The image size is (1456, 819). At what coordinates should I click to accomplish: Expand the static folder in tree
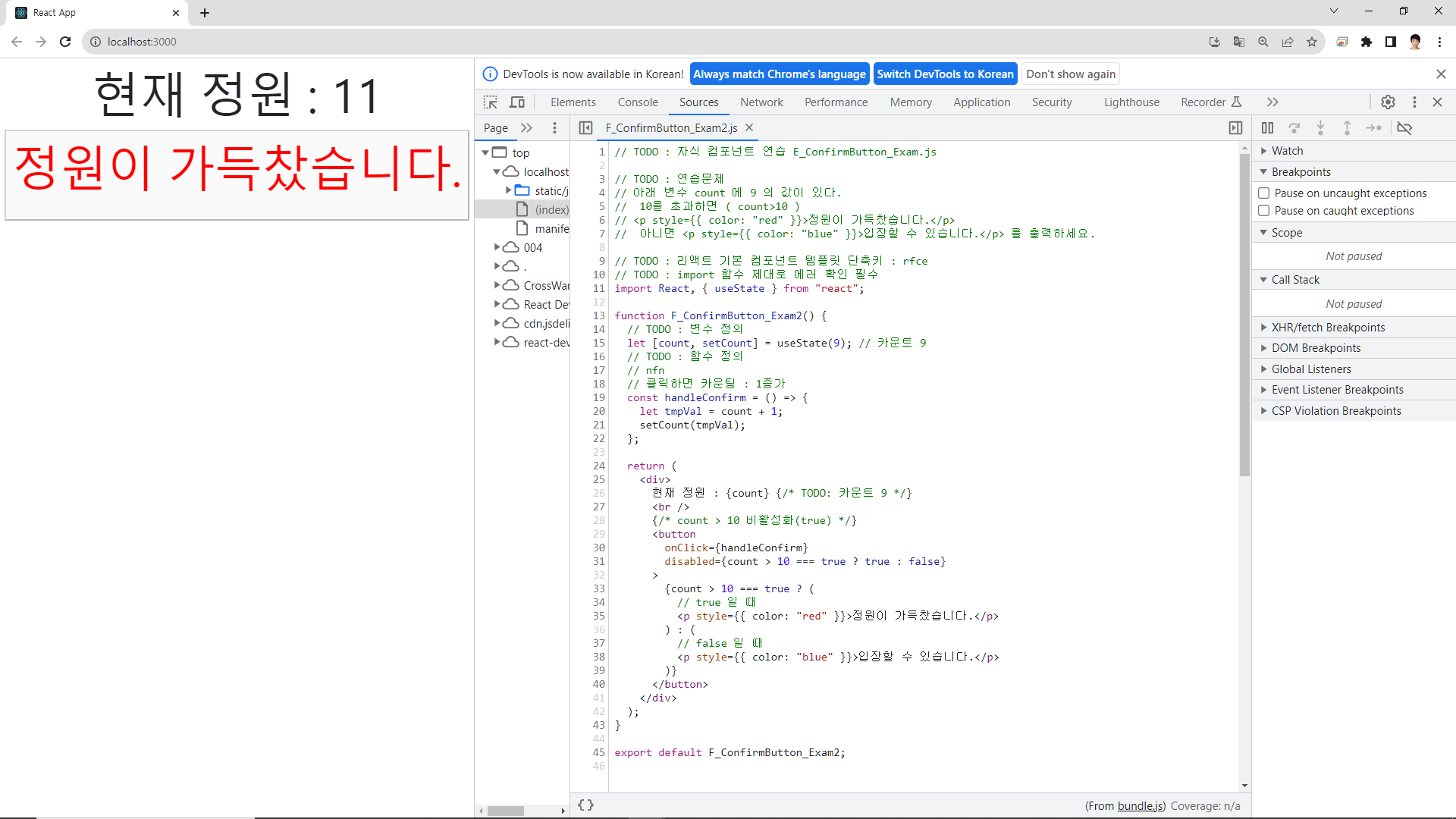(x=509, y=191)
